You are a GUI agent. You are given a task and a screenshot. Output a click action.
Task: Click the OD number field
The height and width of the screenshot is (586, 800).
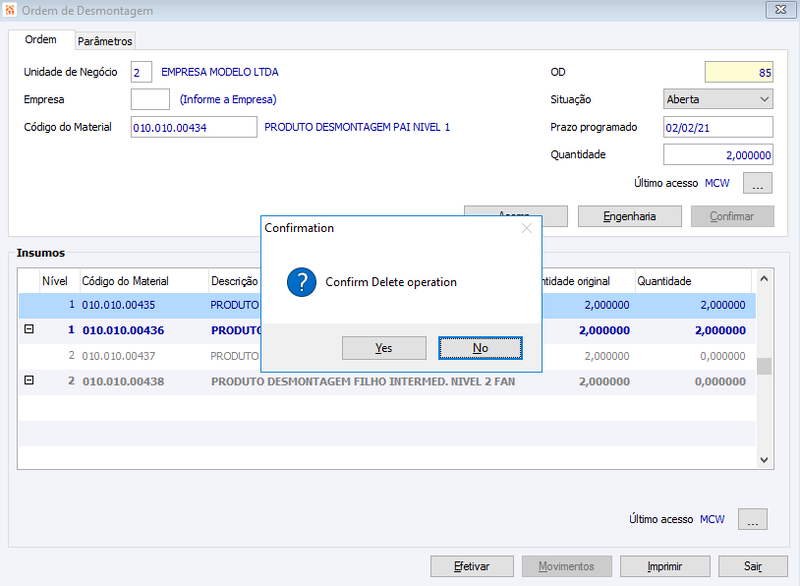click(739, 72)
